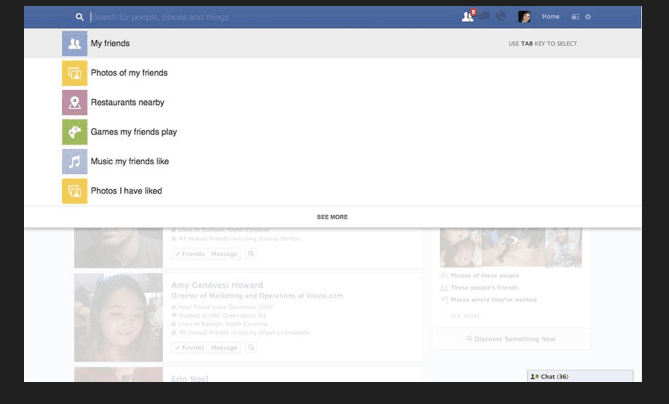The width and height of the screenshot is (669, 404).
Task: Expand suggestions with SEE MORE
Action: [332, 217]
